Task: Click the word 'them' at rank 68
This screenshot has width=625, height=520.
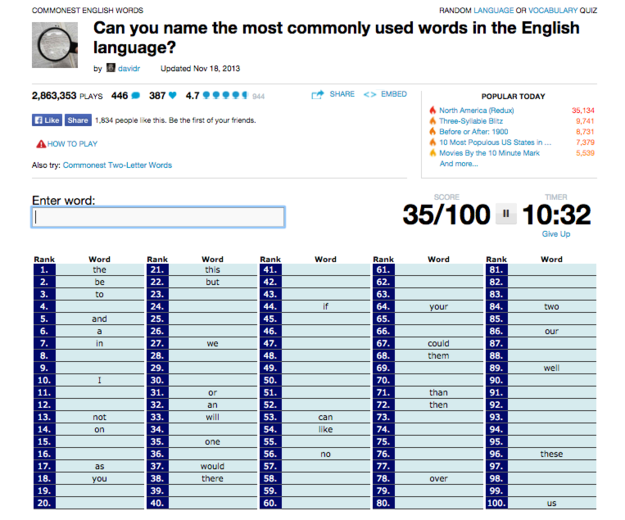Action: [438, 356]
